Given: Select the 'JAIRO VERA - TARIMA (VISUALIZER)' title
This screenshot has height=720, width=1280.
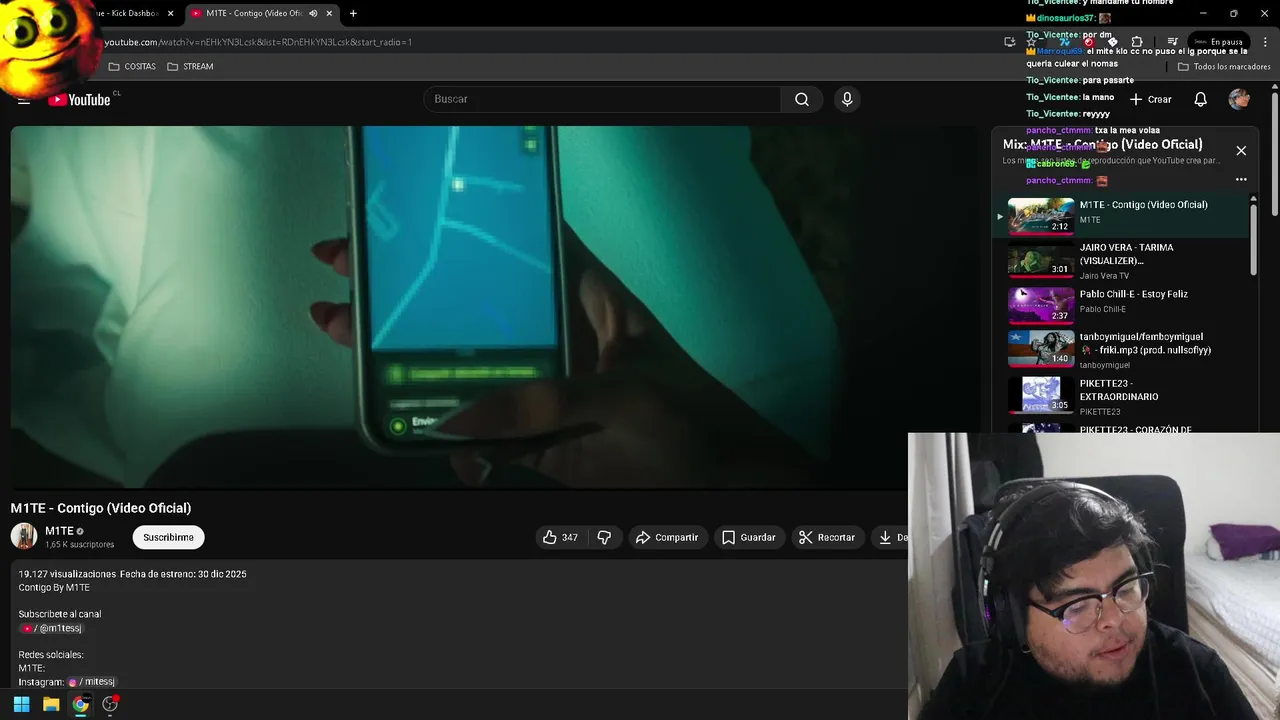Looking at the screenshot, I should point(1126,254).
